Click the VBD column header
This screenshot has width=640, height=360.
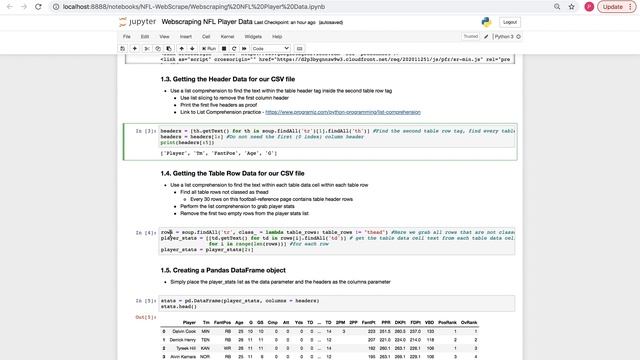click(x=429, y=322)
